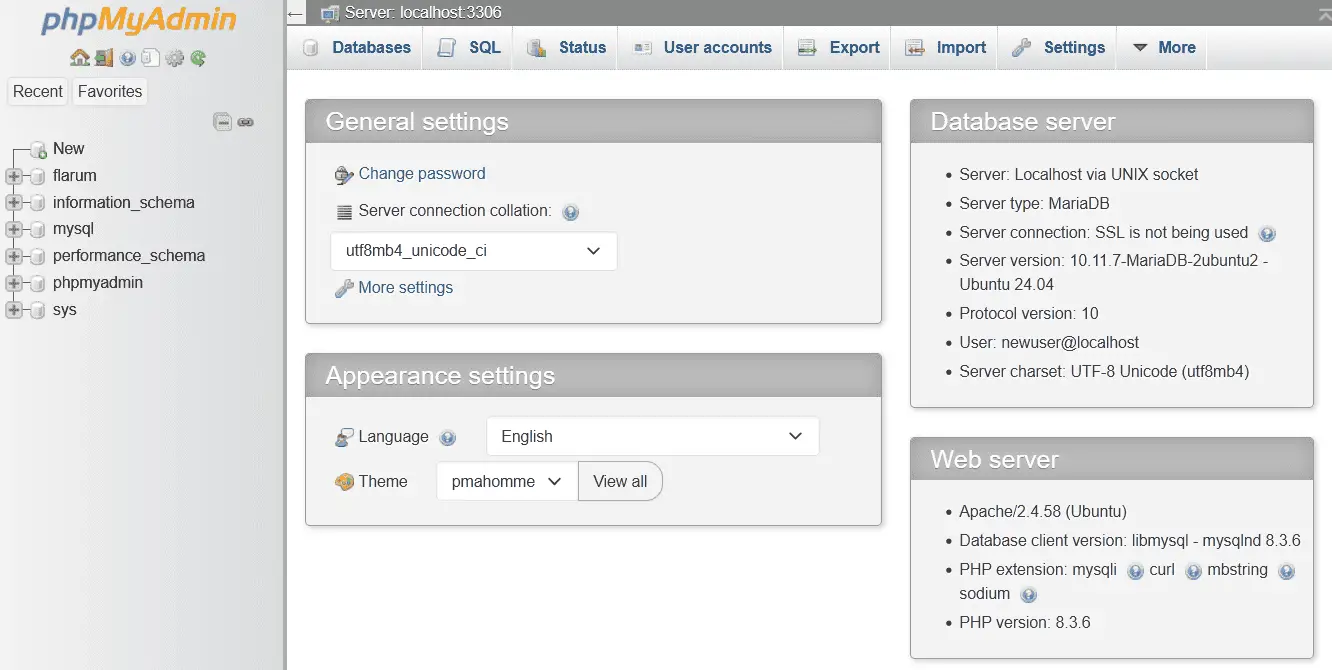This screenshot has width=1332, height=670.
Task: Click the Recent tables button
Action: [38, 91]
